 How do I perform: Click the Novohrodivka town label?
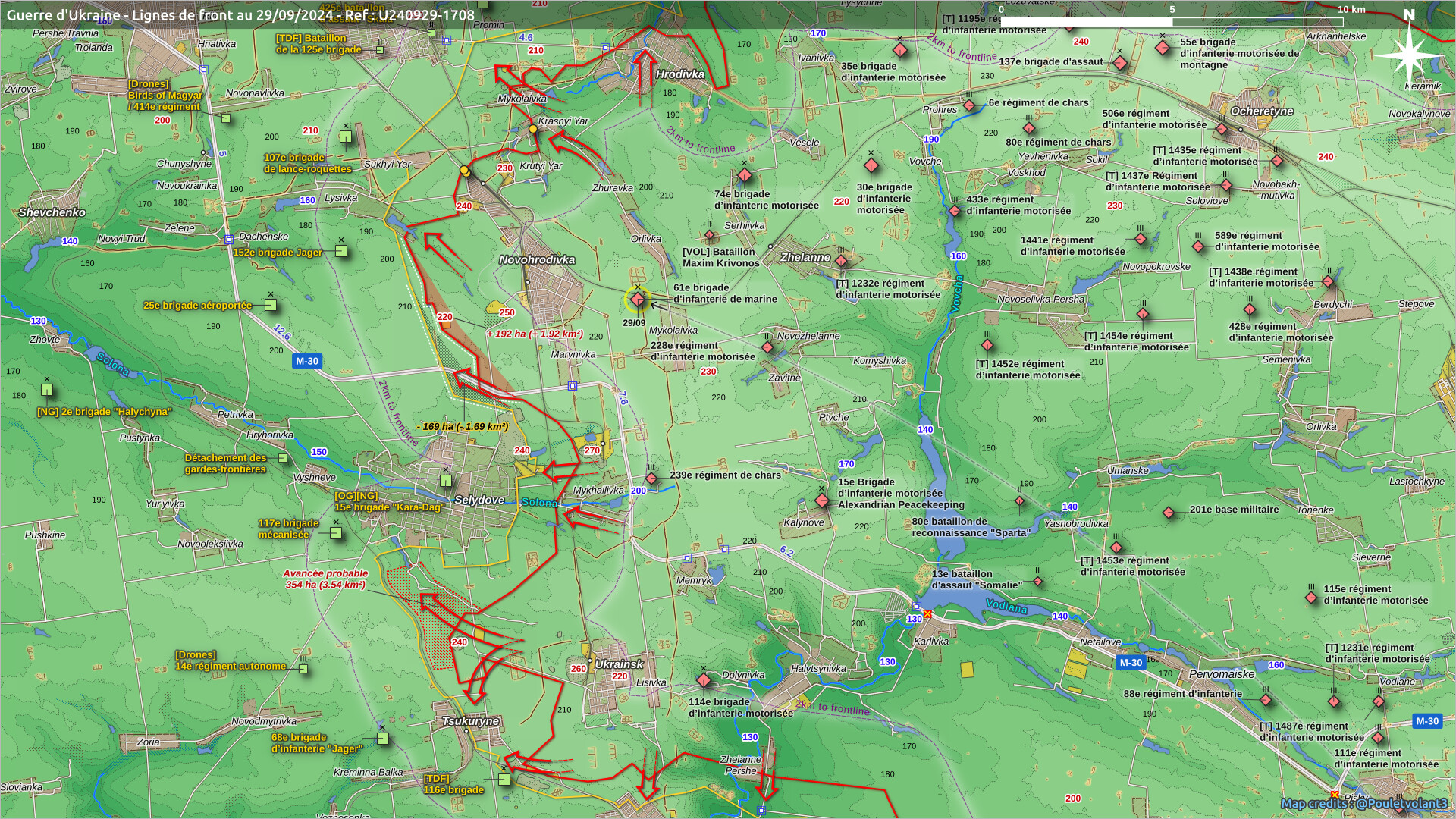click(x=537, y=259)
